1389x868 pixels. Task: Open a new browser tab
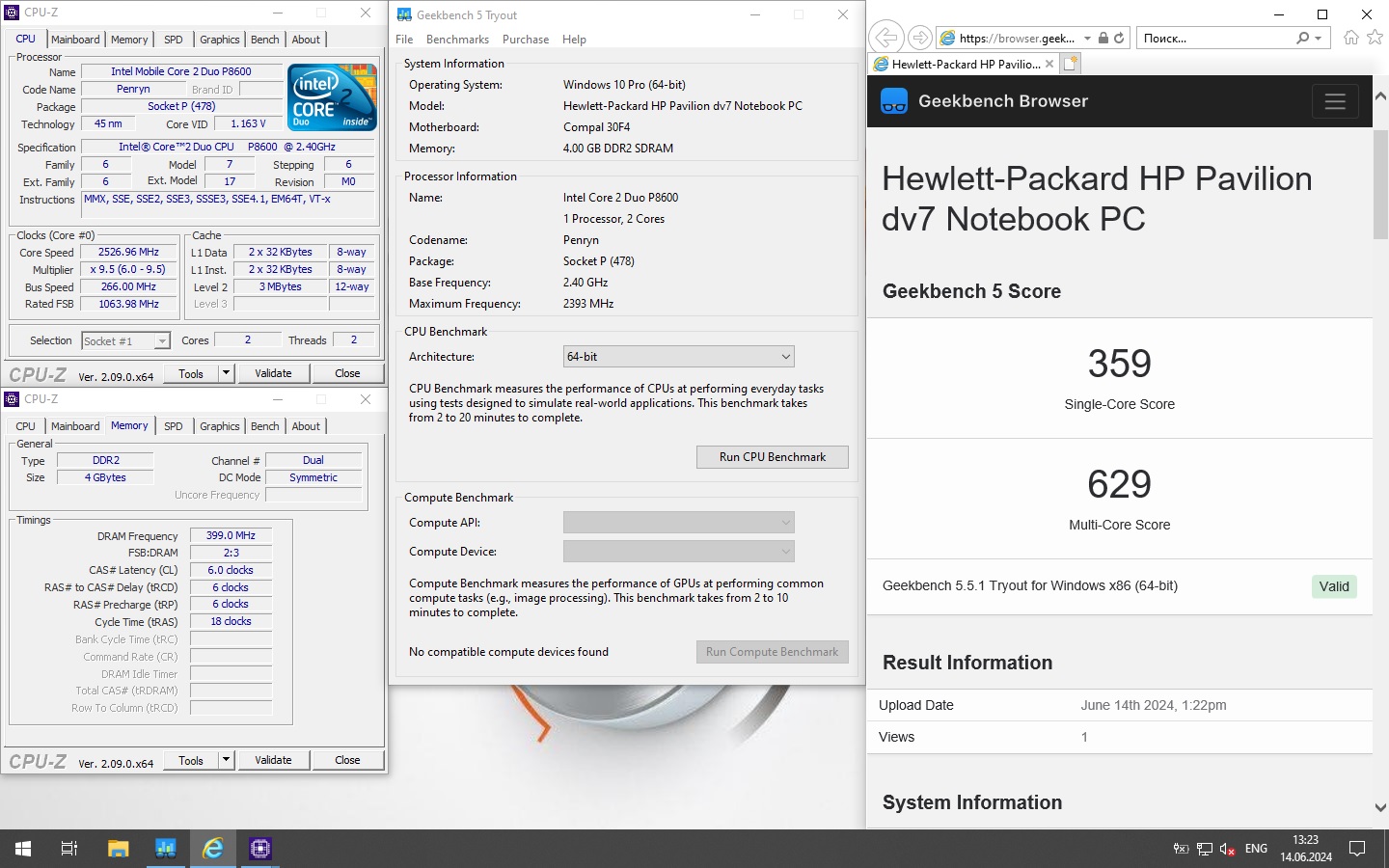(x=1071, y=64)
